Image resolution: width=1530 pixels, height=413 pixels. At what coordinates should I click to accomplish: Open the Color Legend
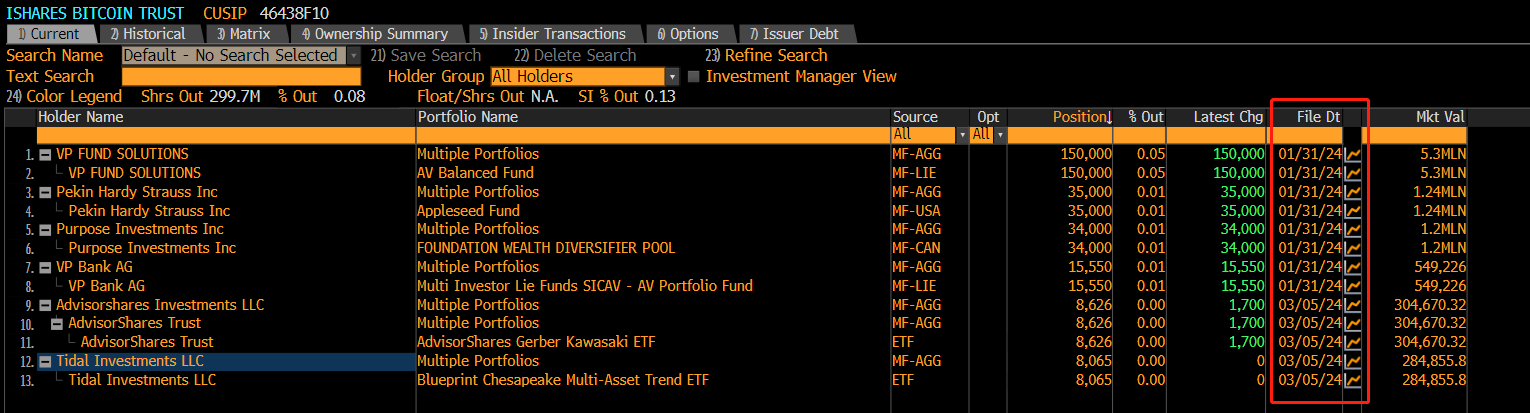[64, 96]
